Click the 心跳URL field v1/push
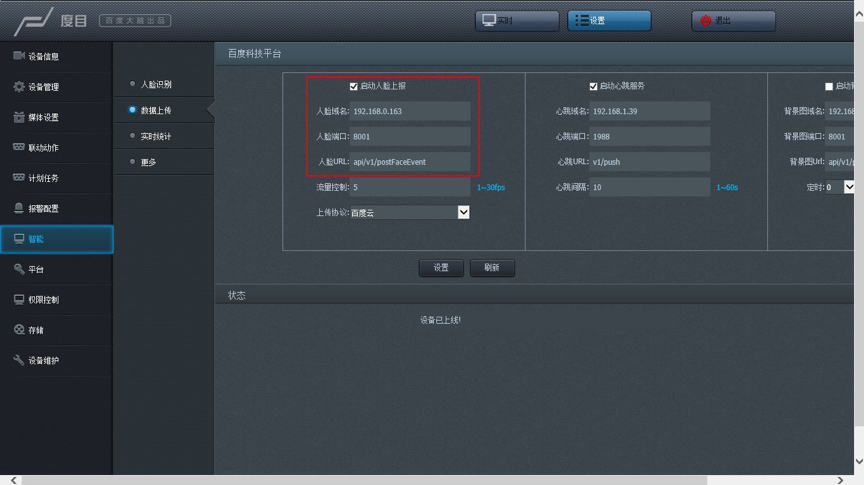 pos(649,161)
